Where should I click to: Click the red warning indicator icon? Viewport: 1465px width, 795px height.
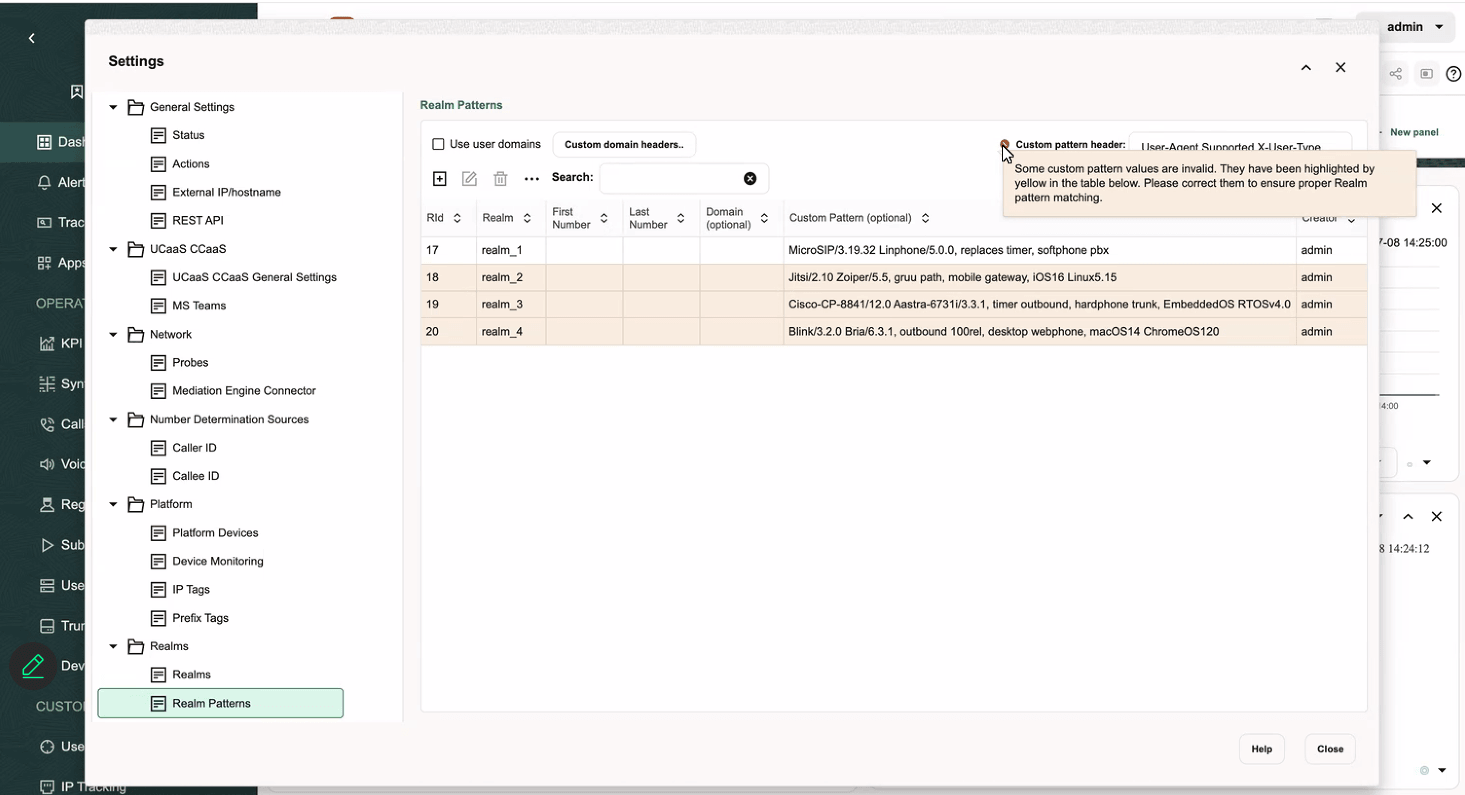coord(1005,144)
